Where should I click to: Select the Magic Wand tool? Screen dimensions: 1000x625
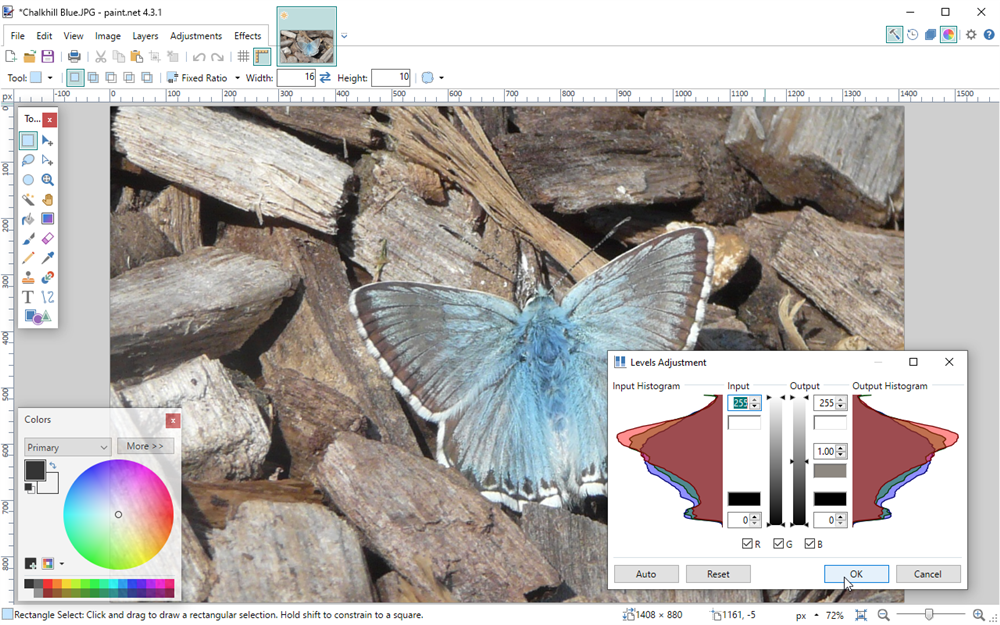(x=28, y=199)
